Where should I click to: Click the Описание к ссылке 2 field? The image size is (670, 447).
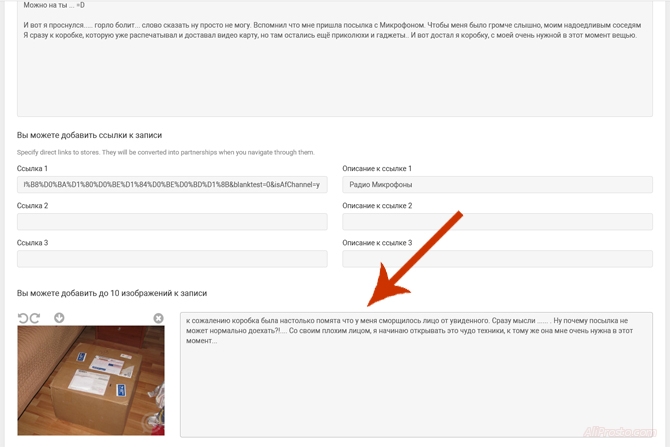pyautogui.click(x=497, y=222)
